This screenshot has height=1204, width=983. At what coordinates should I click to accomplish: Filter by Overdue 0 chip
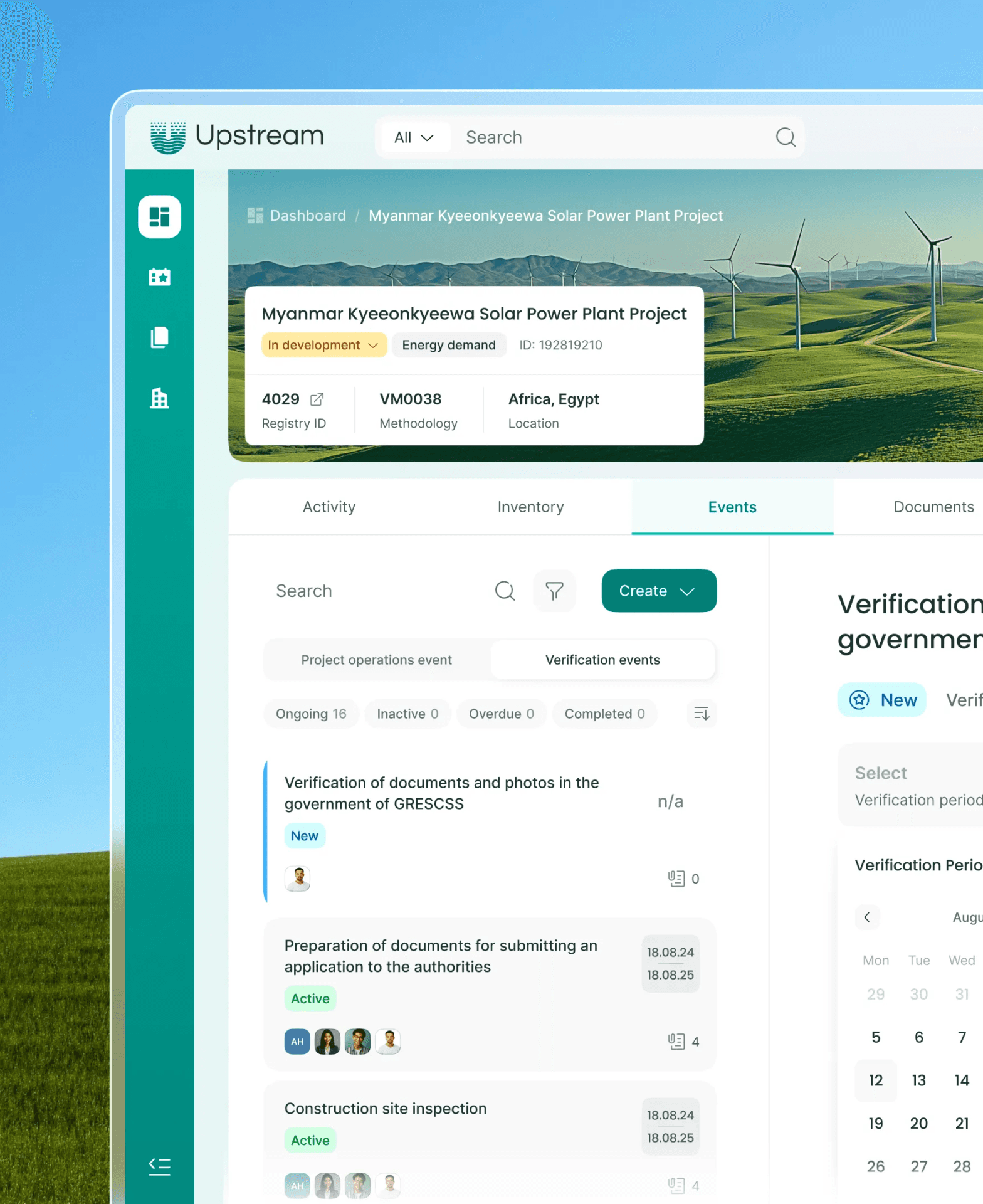(x=502, y=714)
